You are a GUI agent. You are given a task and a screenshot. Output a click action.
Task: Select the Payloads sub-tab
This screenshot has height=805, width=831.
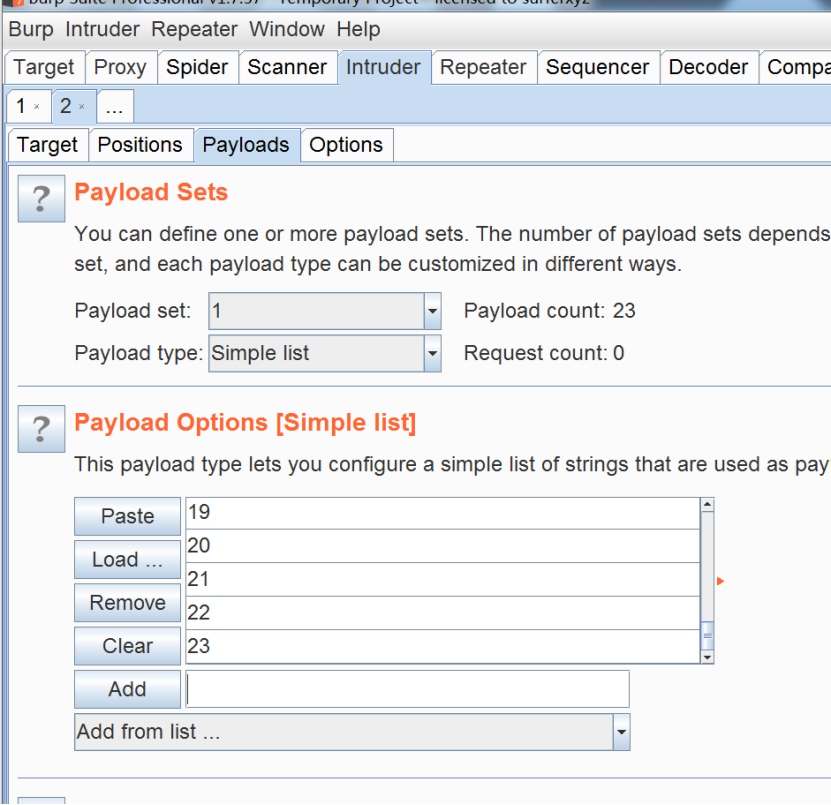tap(246, 145)
